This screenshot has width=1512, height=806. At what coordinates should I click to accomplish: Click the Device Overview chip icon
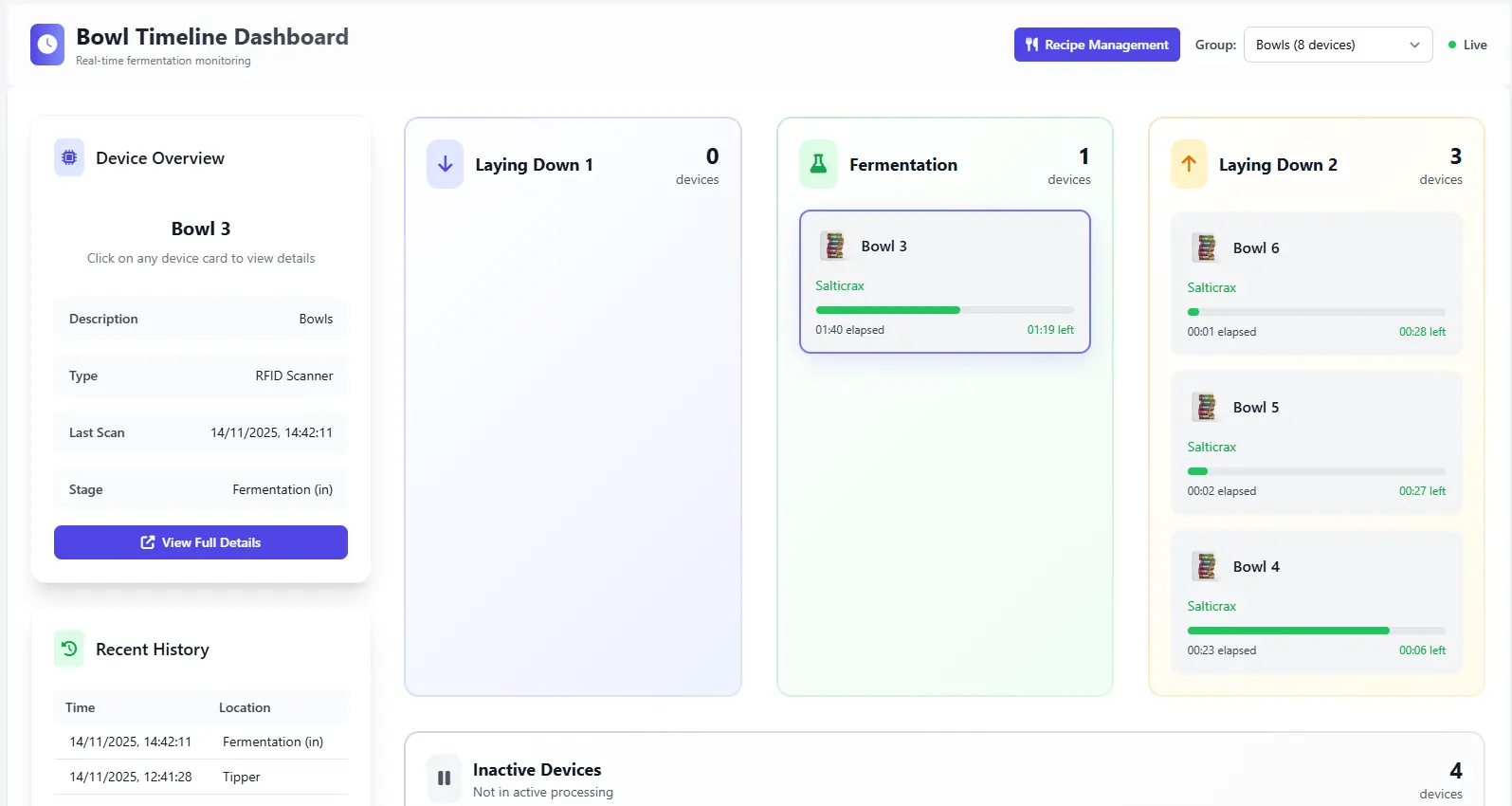click(x=69, y=158)
